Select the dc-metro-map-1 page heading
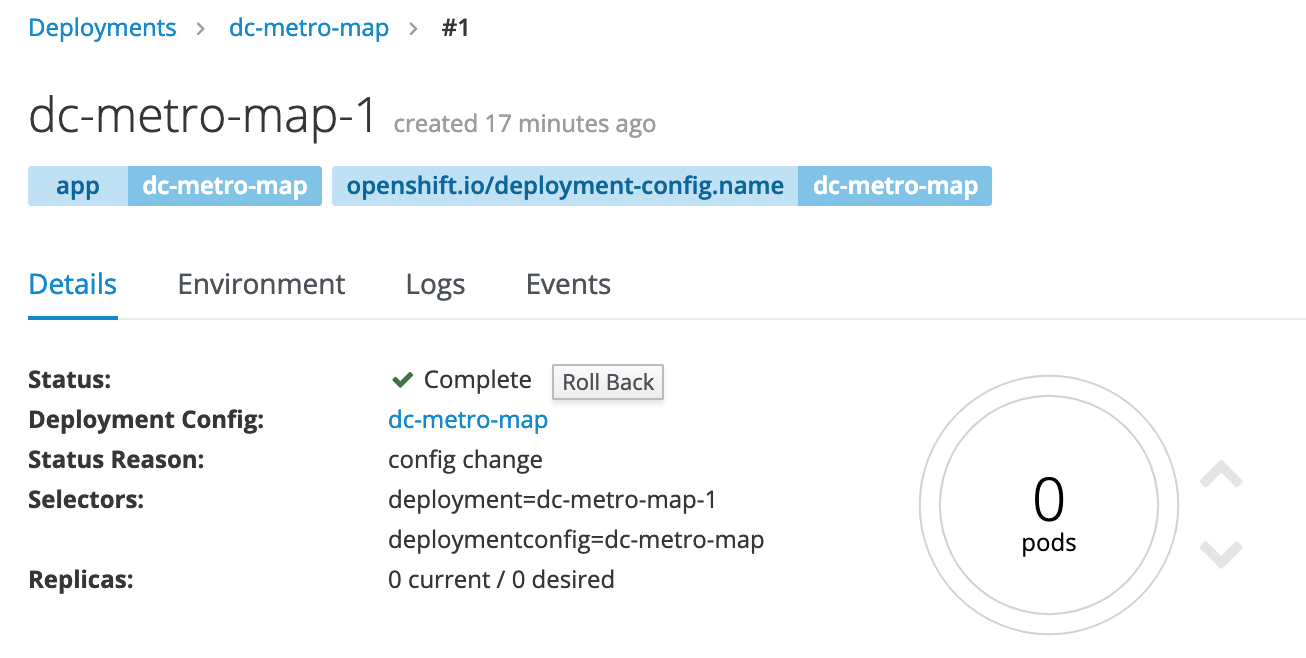The height and width of the screenshot is (658, 1306). point(203,116)
